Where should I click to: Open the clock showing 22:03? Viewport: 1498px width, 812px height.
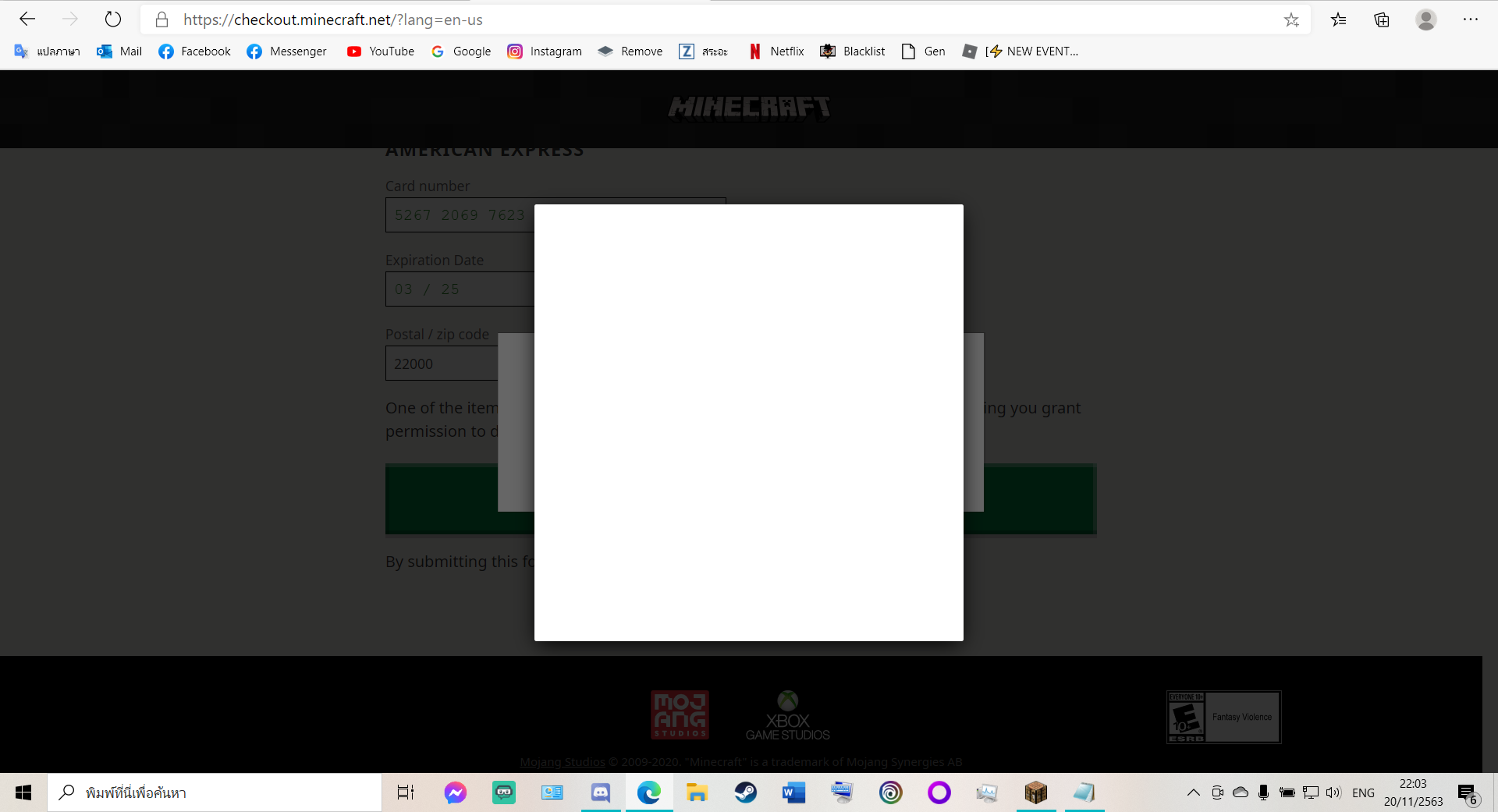pyautogui.click(x=1413, y=792)
